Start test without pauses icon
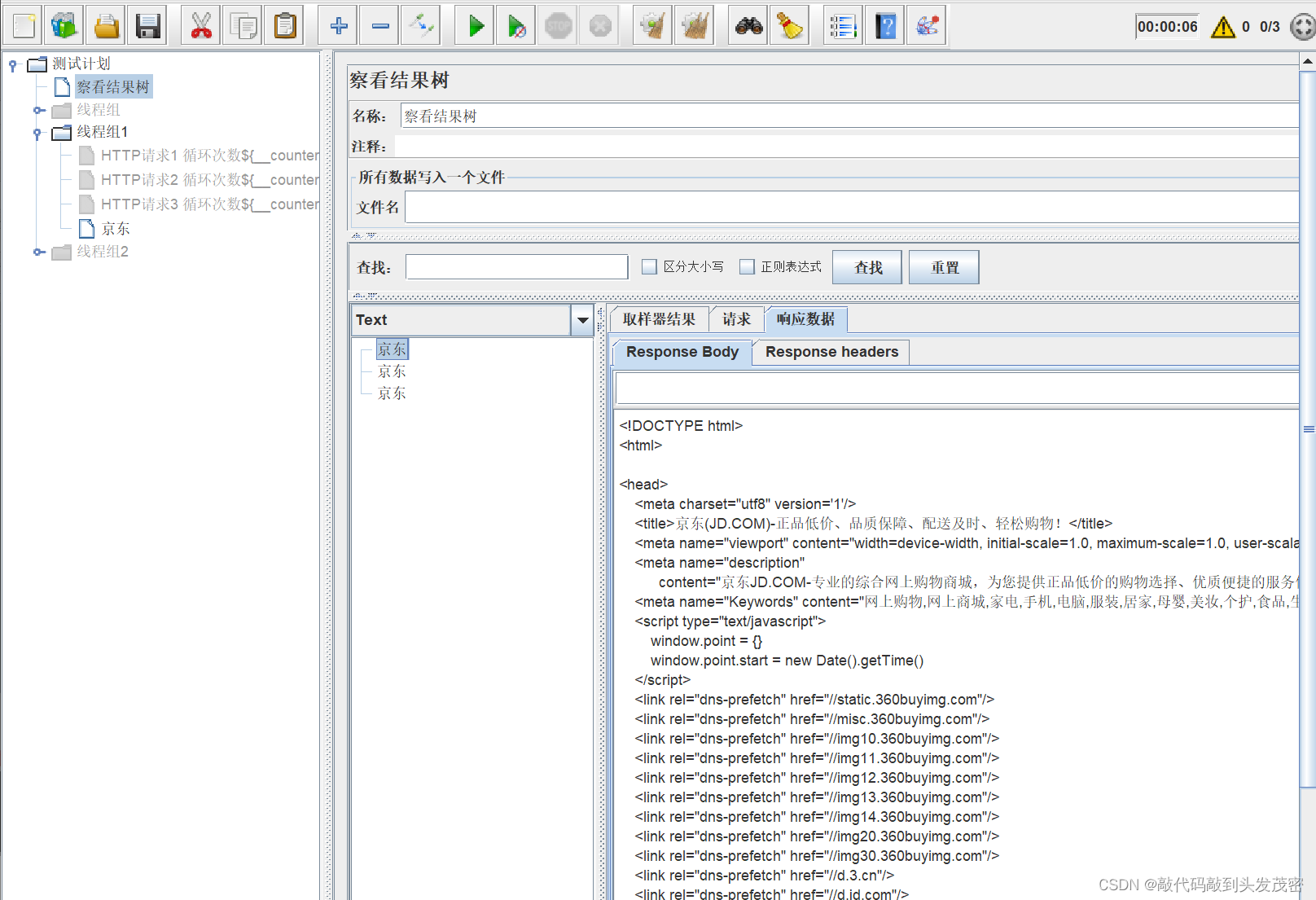 517,26
